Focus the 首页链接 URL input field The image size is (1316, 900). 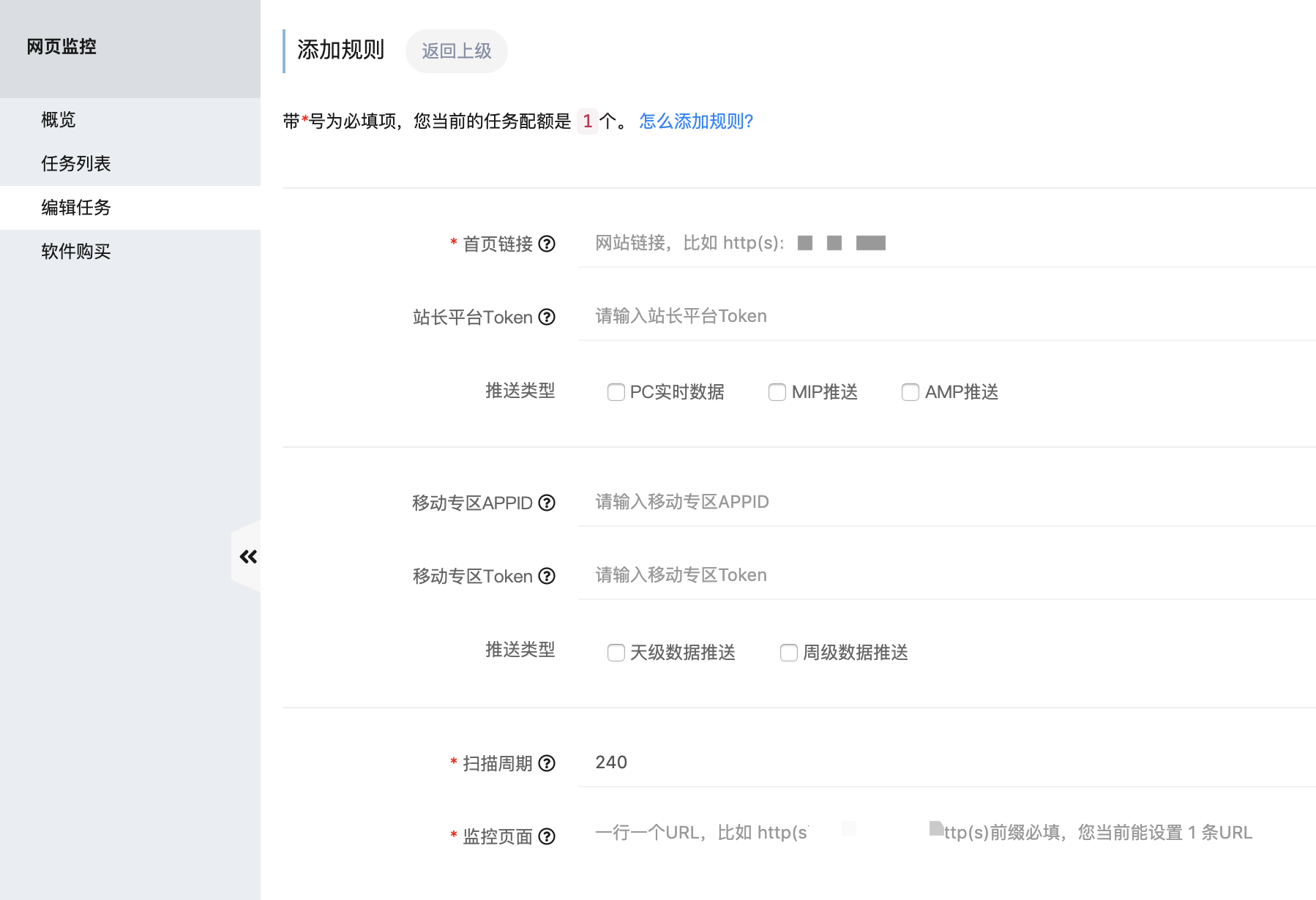click(946, 243)
